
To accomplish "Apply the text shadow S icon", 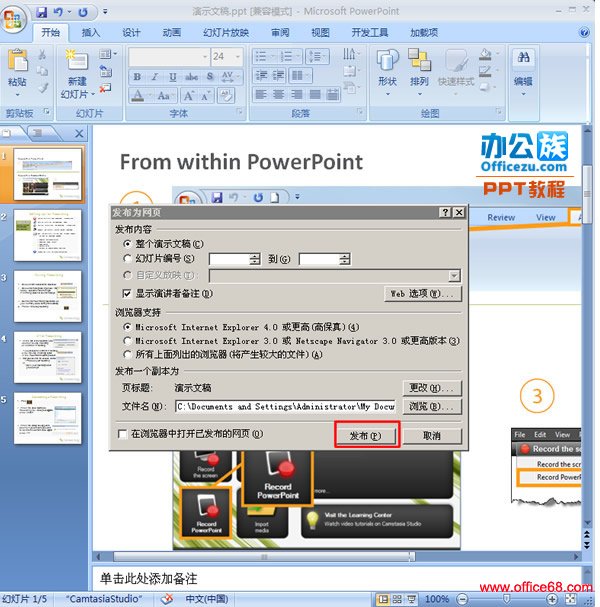I will (209, 77).
